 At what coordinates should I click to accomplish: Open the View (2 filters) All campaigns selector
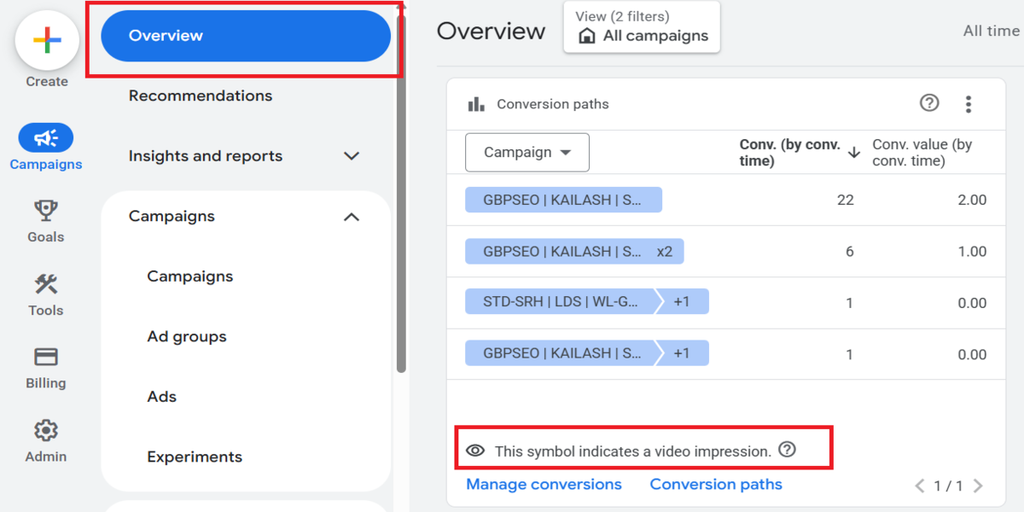(x=641, y=27)
